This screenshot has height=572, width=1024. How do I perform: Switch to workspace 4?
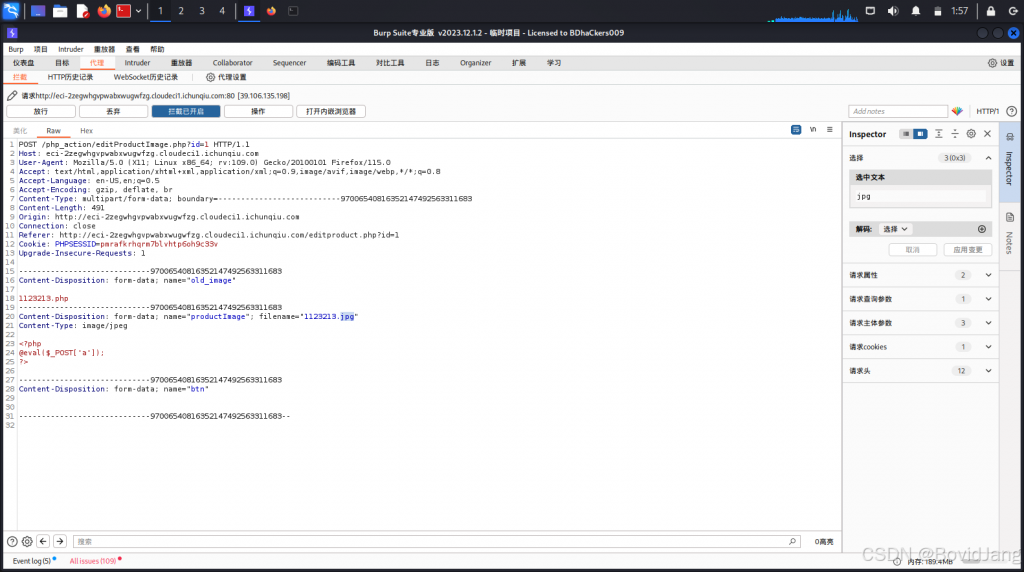222,11
